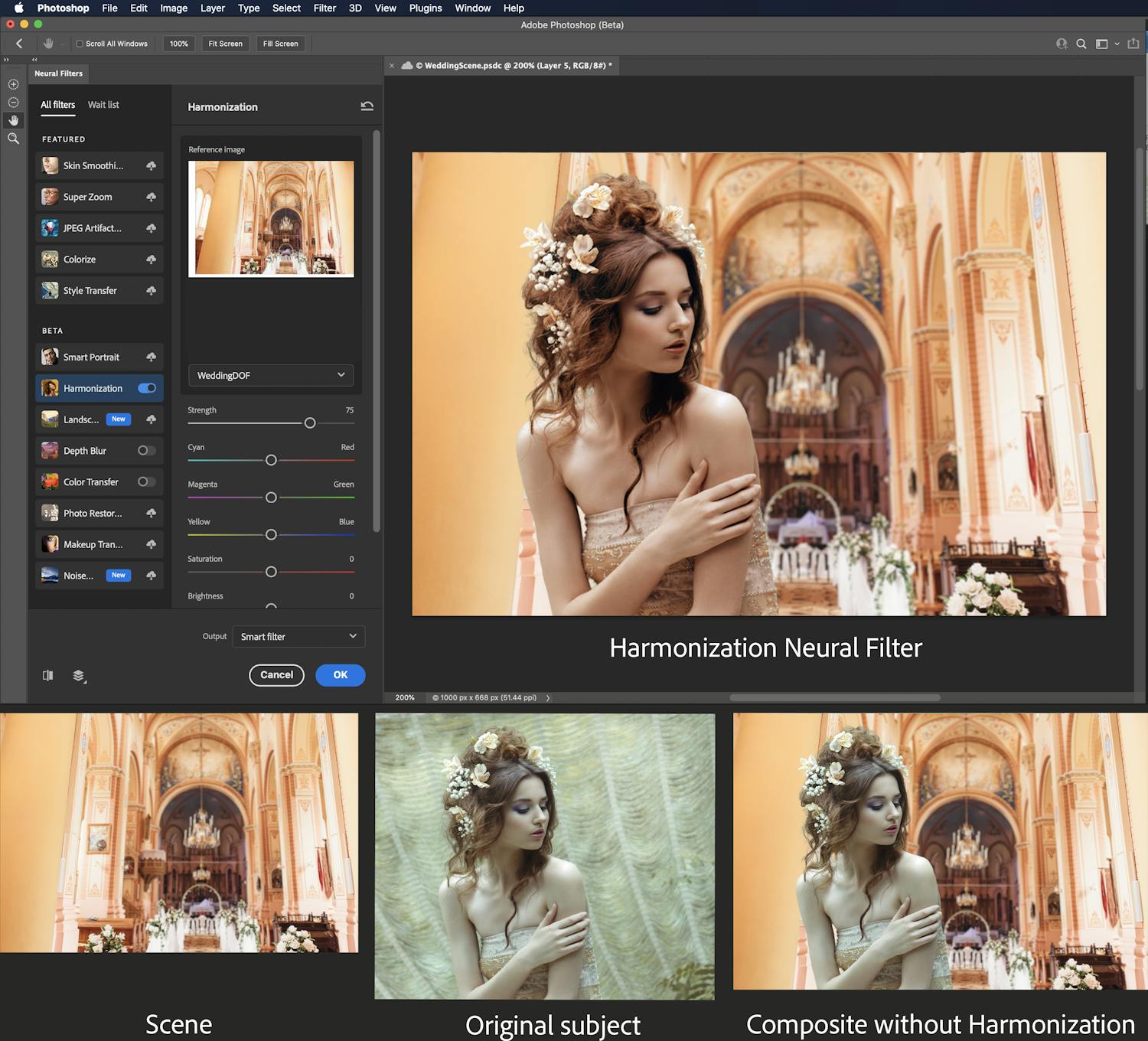Switch to the Wait list tab
The image size is (1148, 1041).
(103, 105)
